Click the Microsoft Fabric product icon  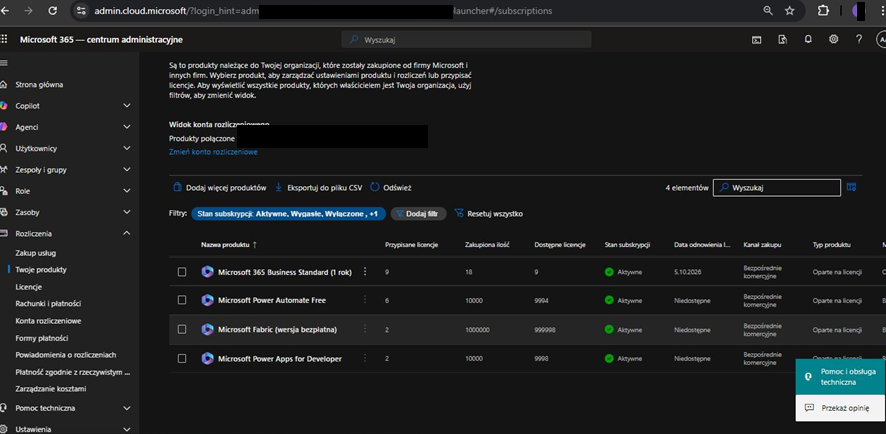click(x=207, y=329)
